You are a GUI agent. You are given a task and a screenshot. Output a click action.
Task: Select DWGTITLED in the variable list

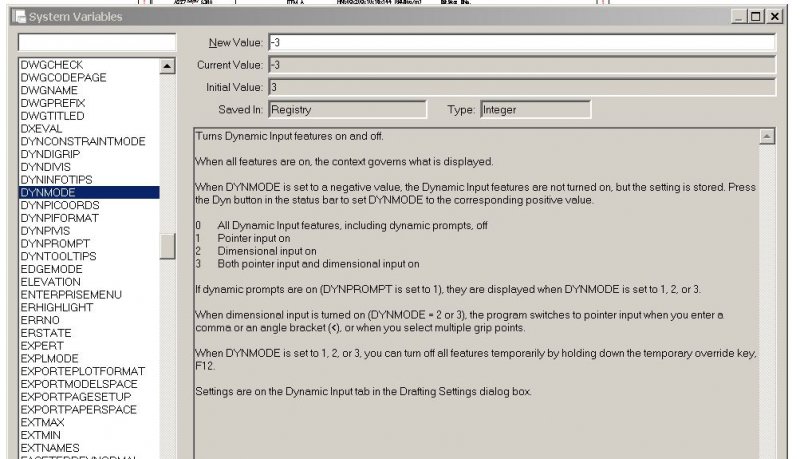(x=52, y=116)
